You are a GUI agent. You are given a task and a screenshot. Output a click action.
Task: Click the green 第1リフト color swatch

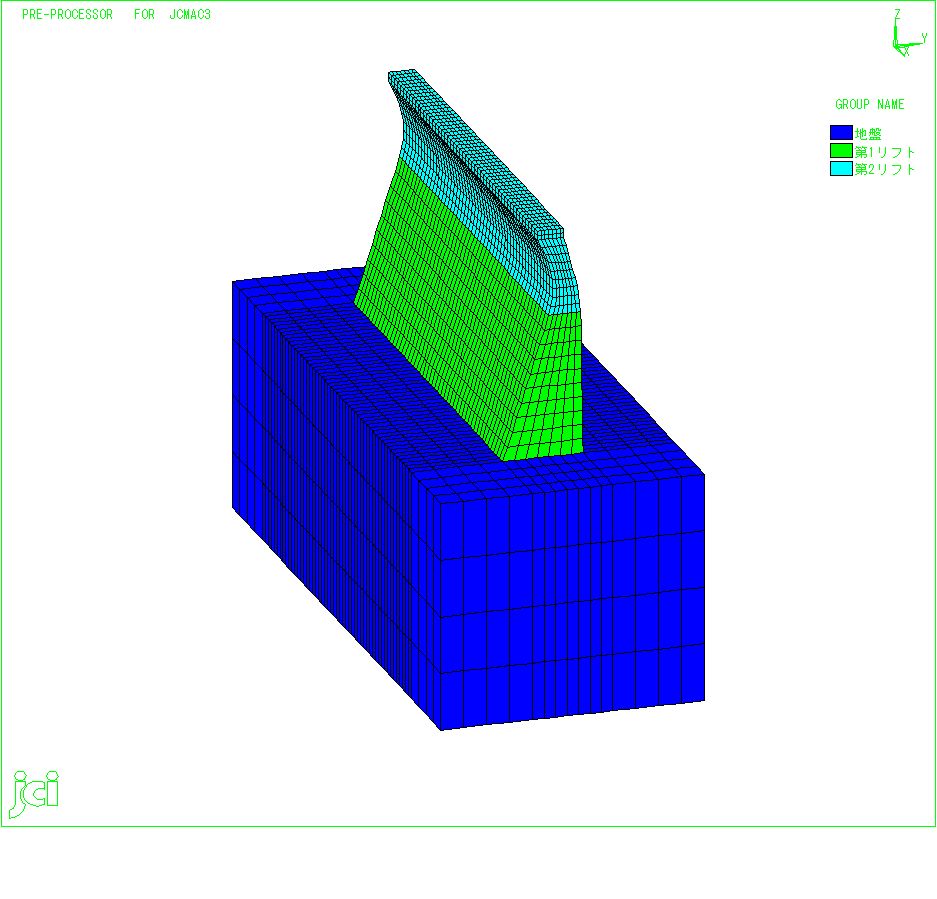[x=841, y=151]
